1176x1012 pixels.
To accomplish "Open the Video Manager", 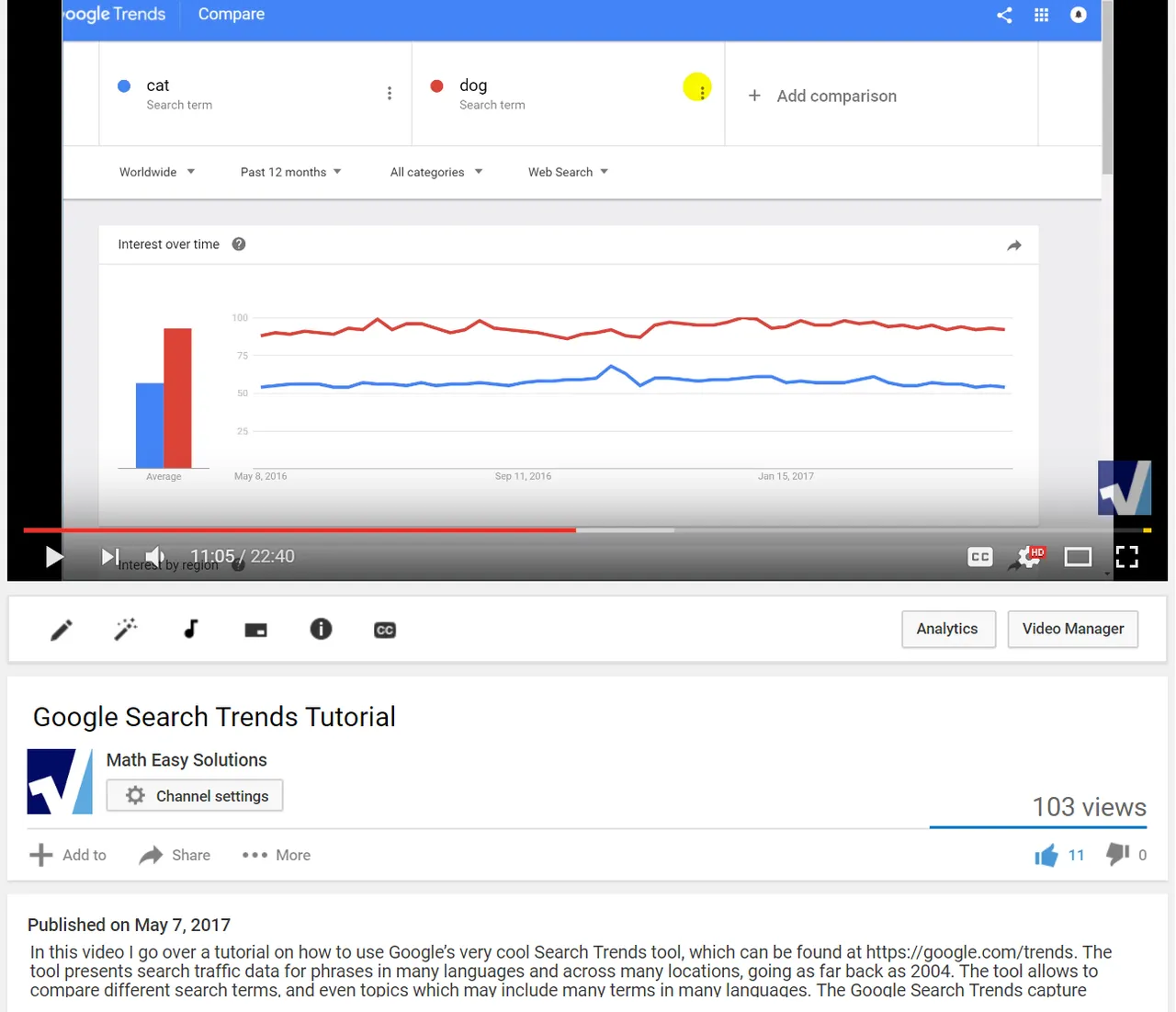I will (x=1073, y=629).
